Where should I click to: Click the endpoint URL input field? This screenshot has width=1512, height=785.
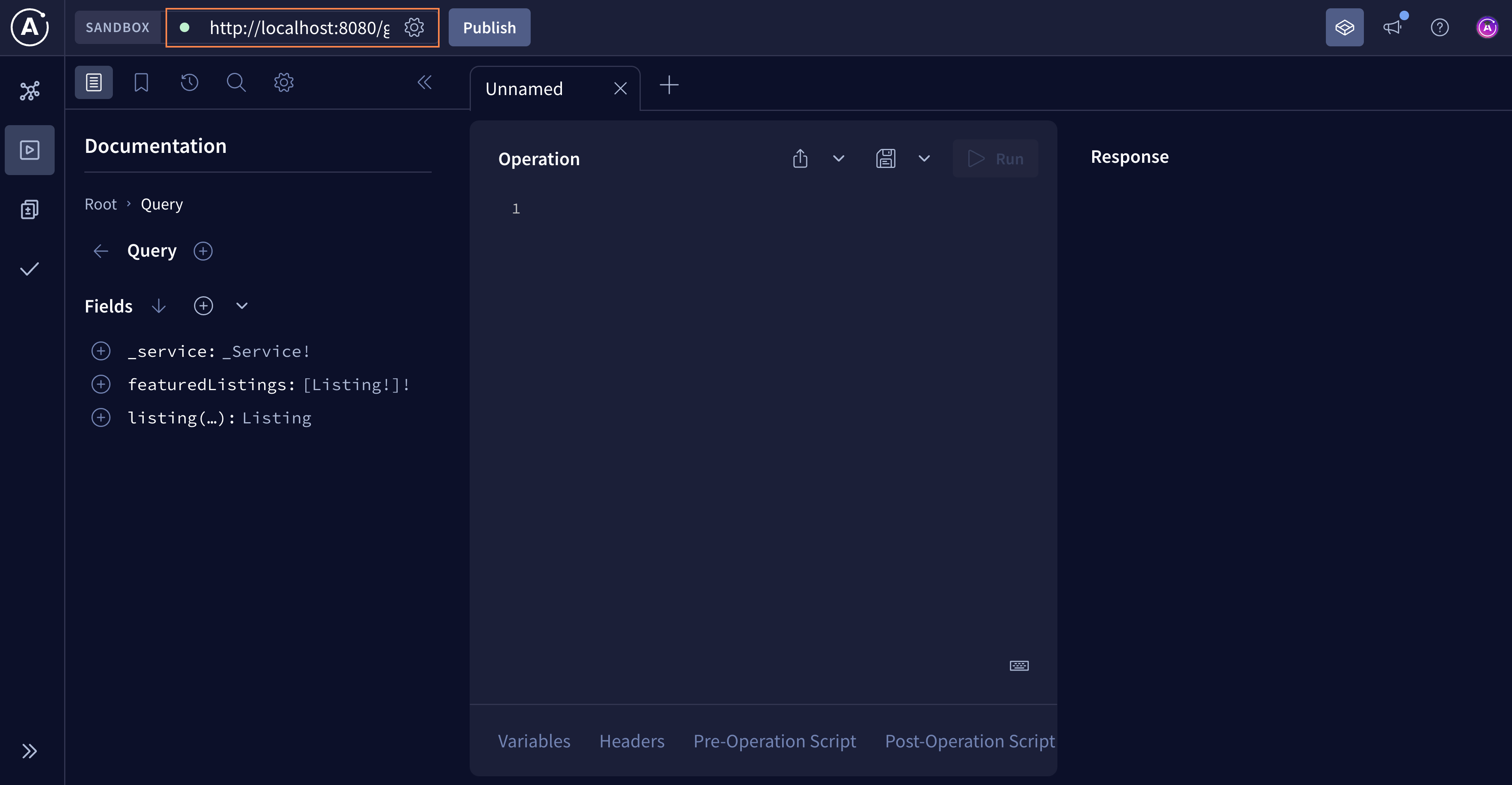[293, 27]
